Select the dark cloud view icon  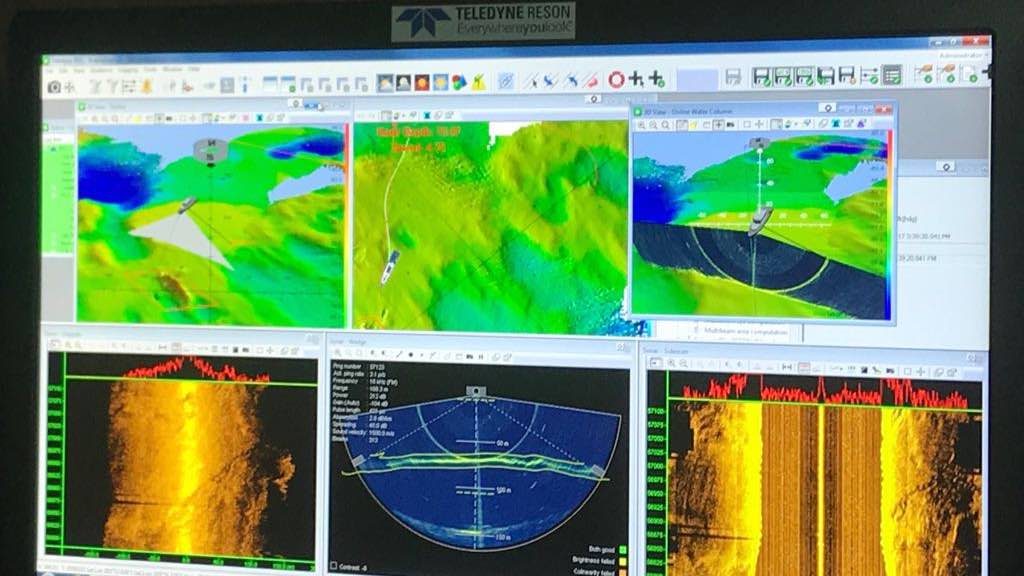click(x=404, y=82)
